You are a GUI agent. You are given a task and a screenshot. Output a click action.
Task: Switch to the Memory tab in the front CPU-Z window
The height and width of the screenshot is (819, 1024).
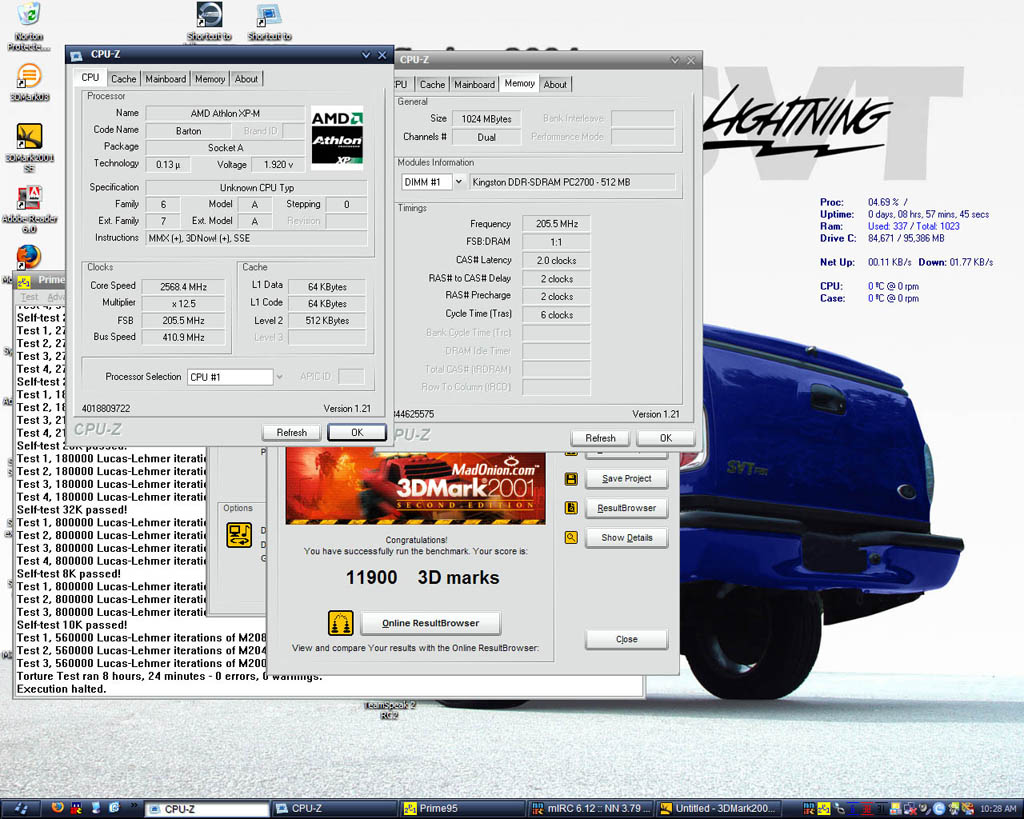coord(210,79)
